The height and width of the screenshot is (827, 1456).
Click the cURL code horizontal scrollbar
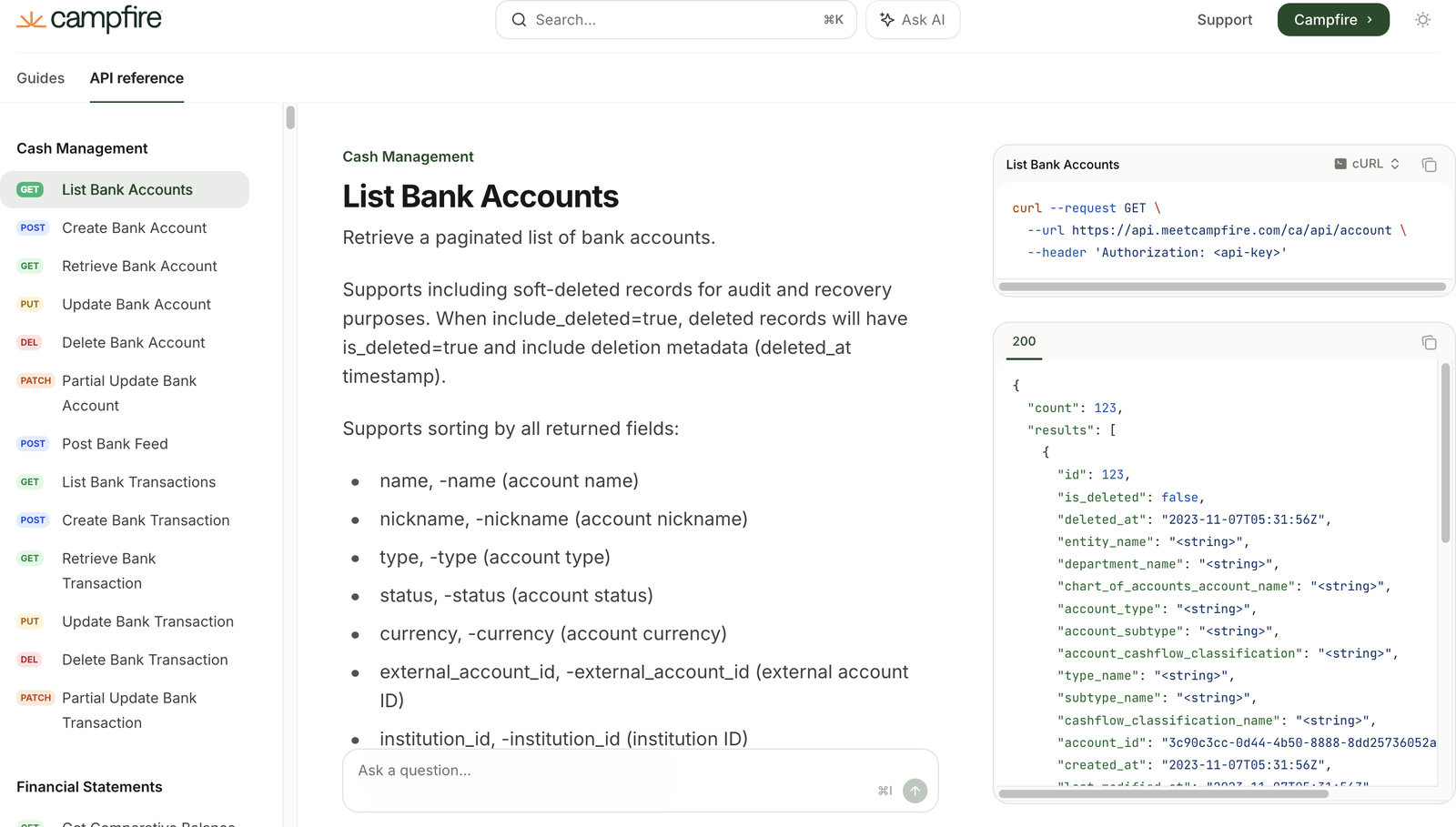click(x=1222, y=287)
